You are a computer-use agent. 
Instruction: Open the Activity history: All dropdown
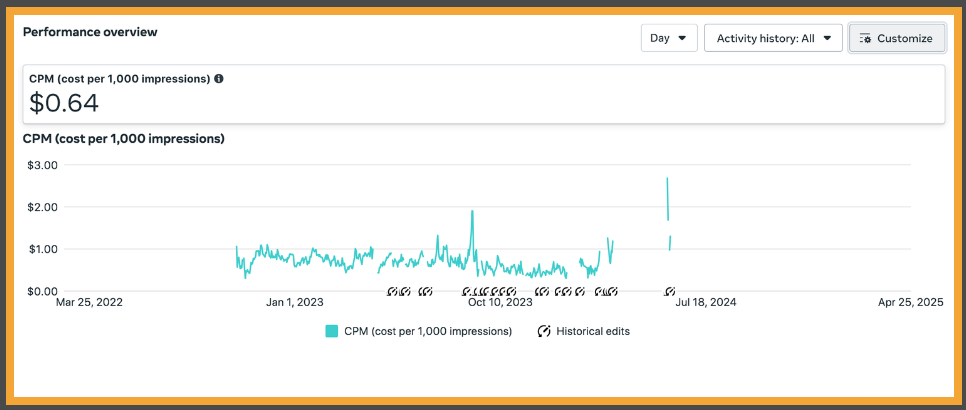(773, 38)
